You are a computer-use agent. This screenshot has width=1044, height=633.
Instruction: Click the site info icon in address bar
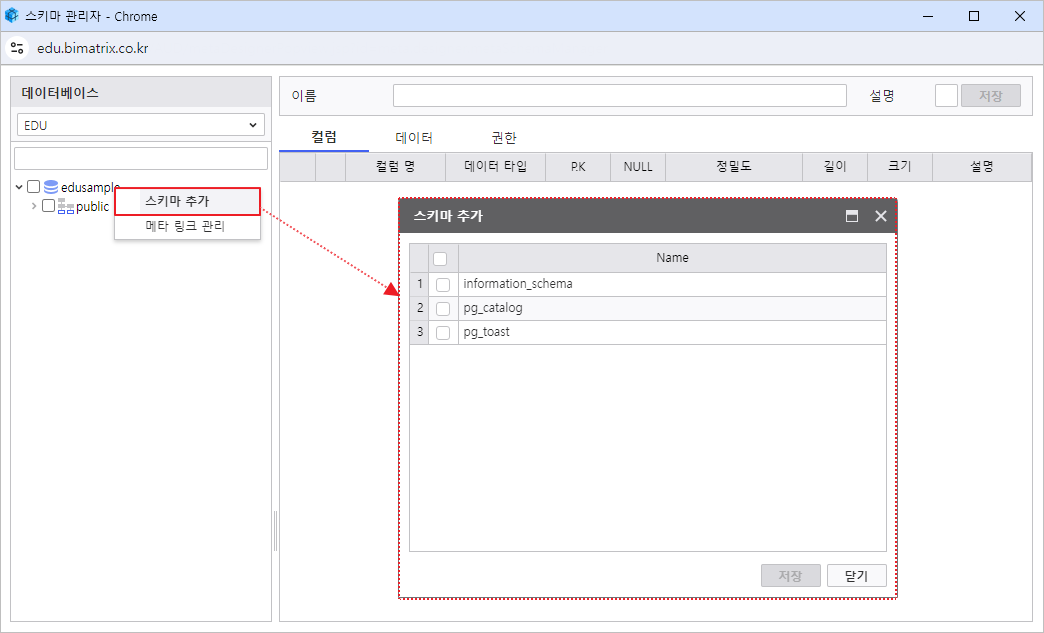[x=17, y=49]
